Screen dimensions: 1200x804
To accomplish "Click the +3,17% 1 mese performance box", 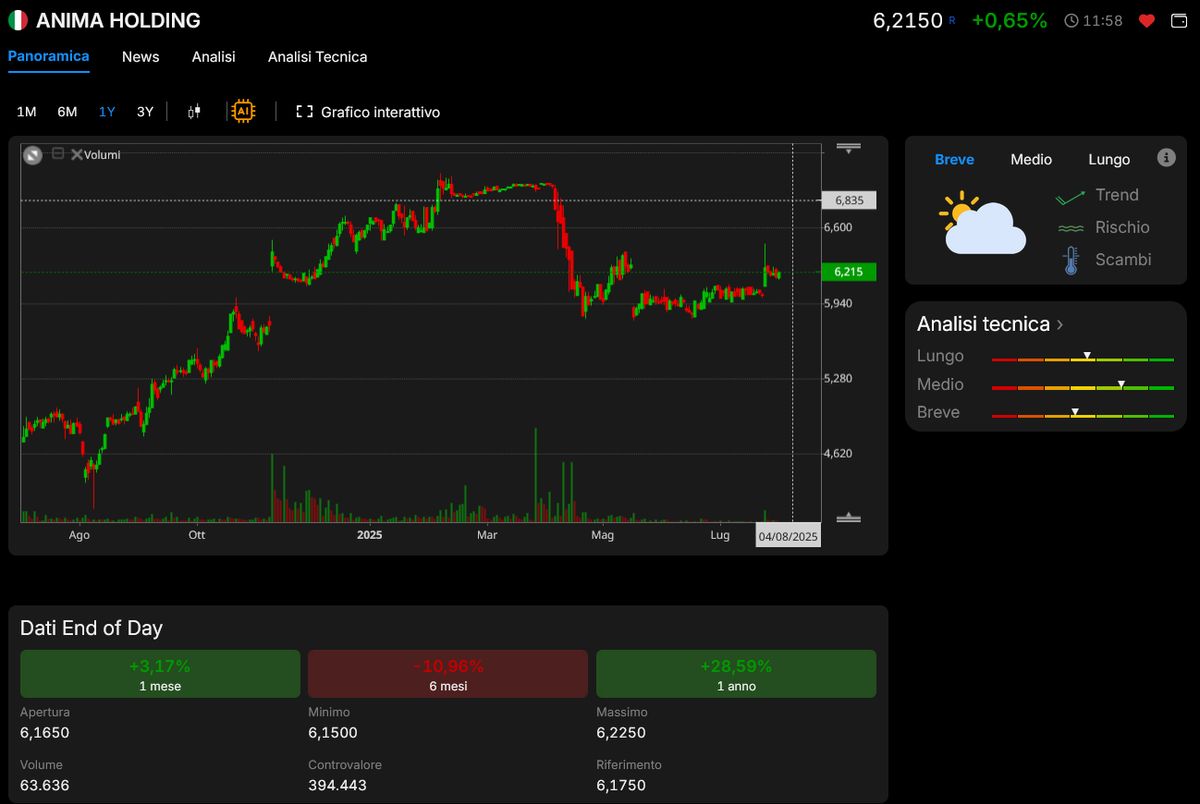I will (160, 674).
